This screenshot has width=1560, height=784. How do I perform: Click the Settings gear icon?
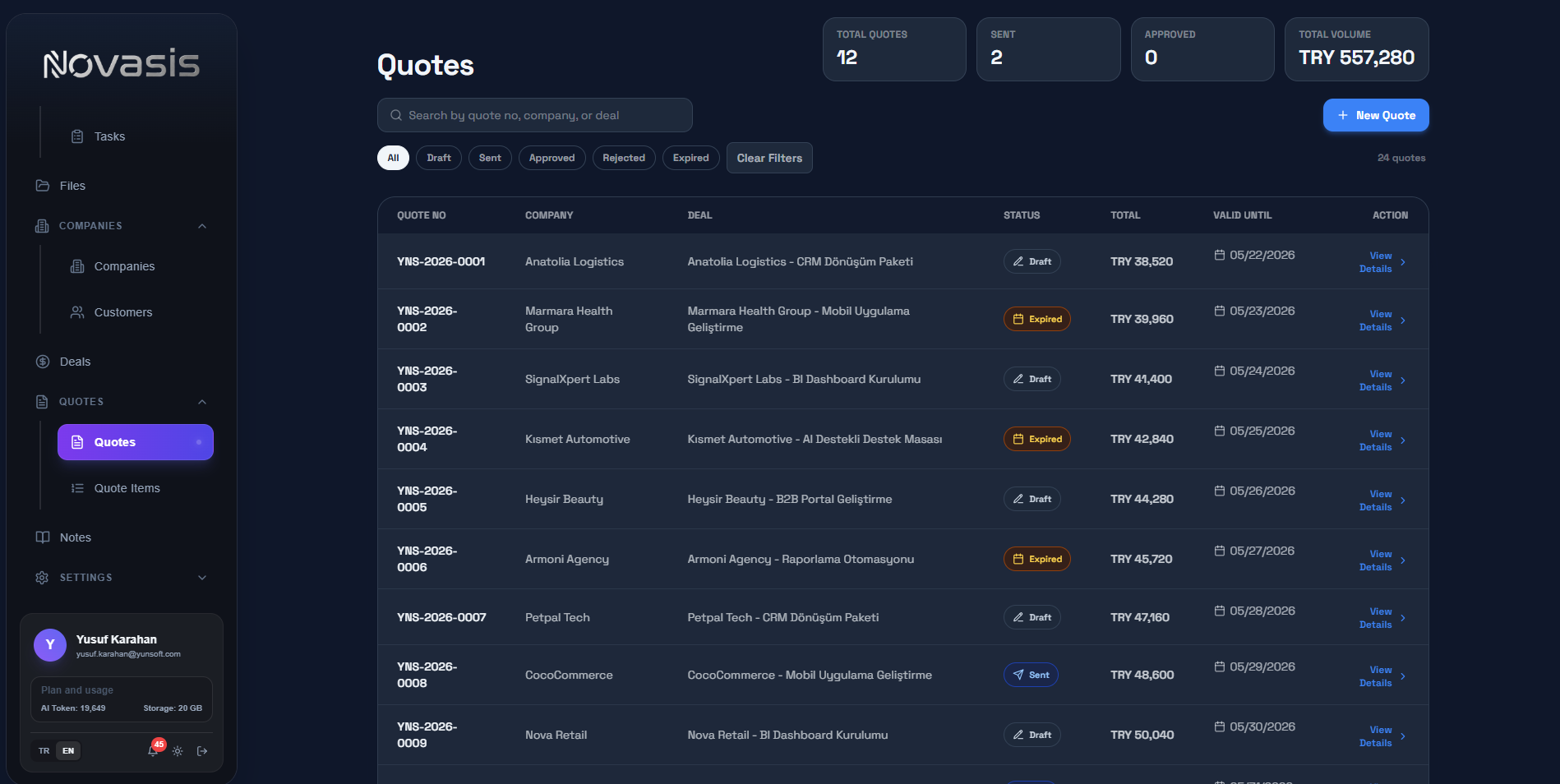click(42, 578)
